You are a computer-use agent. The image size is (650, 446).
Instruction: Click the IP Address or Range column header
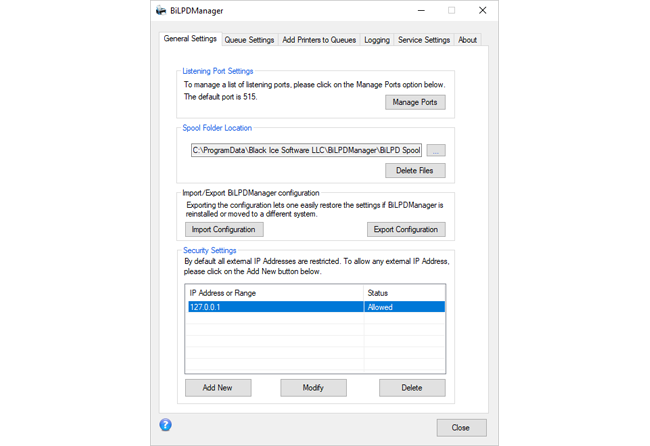(274, 293)
